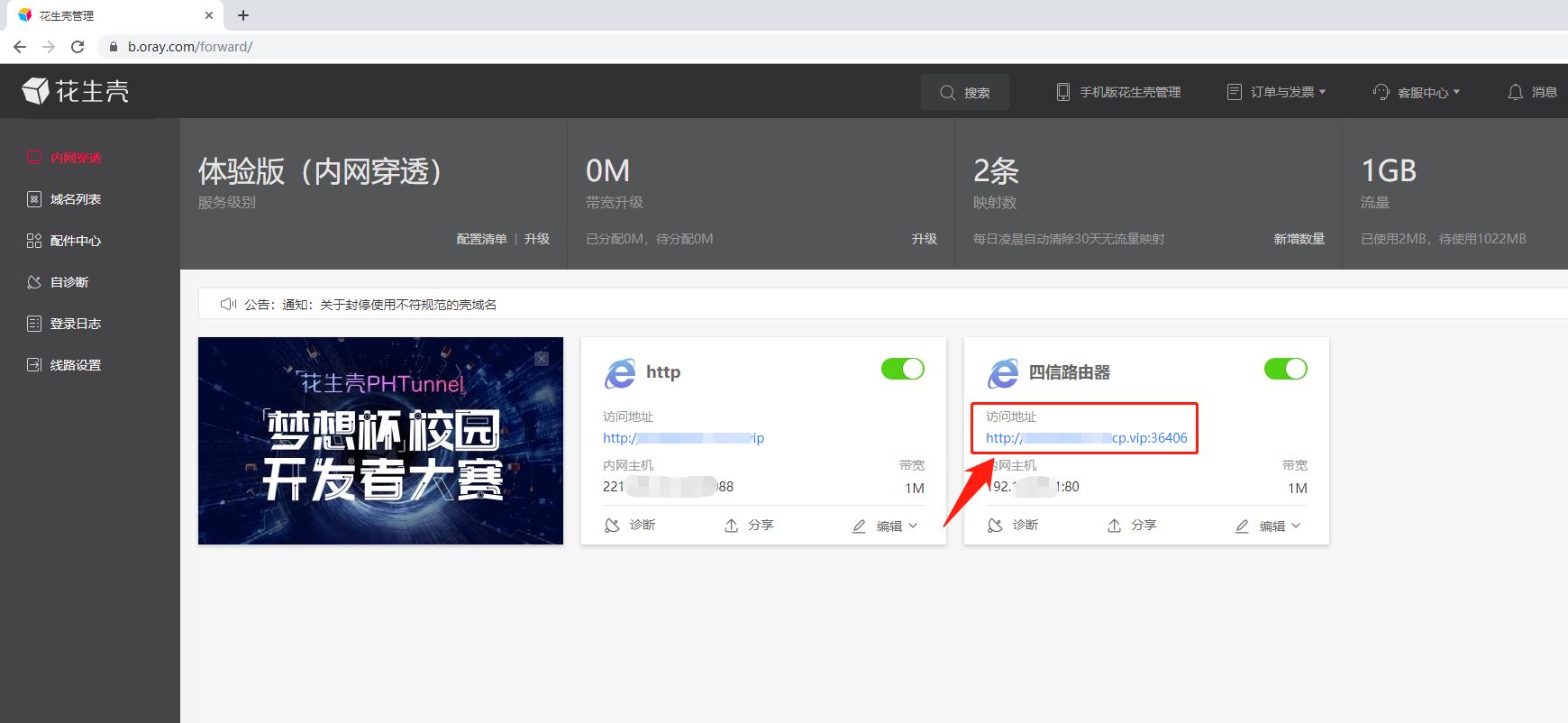Click 配置清单 link
The width and height of the screenshot is (1568, 723).
(x=481, y=239)
